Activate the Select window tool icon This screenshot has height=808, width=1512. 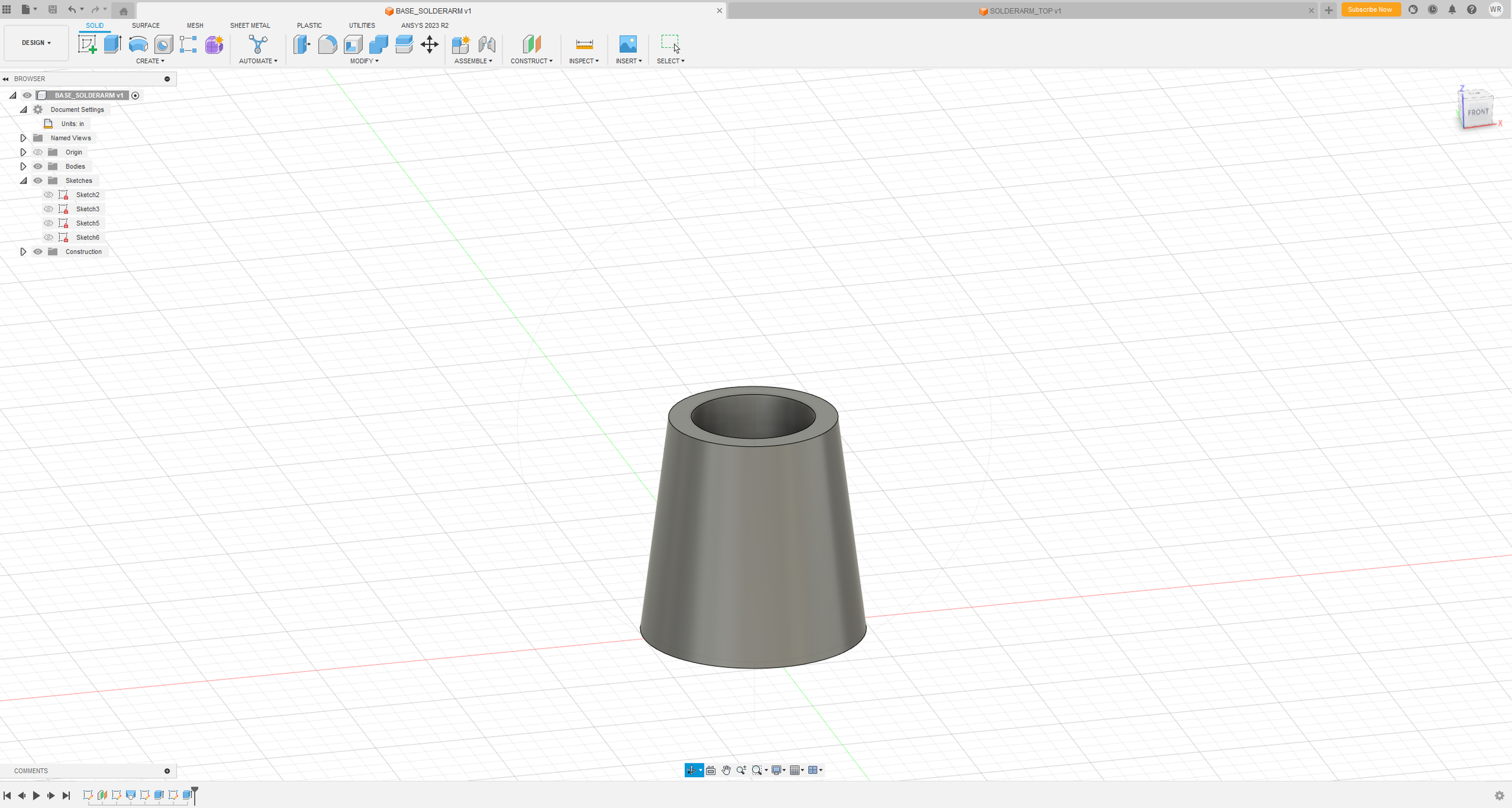point(670,44)
